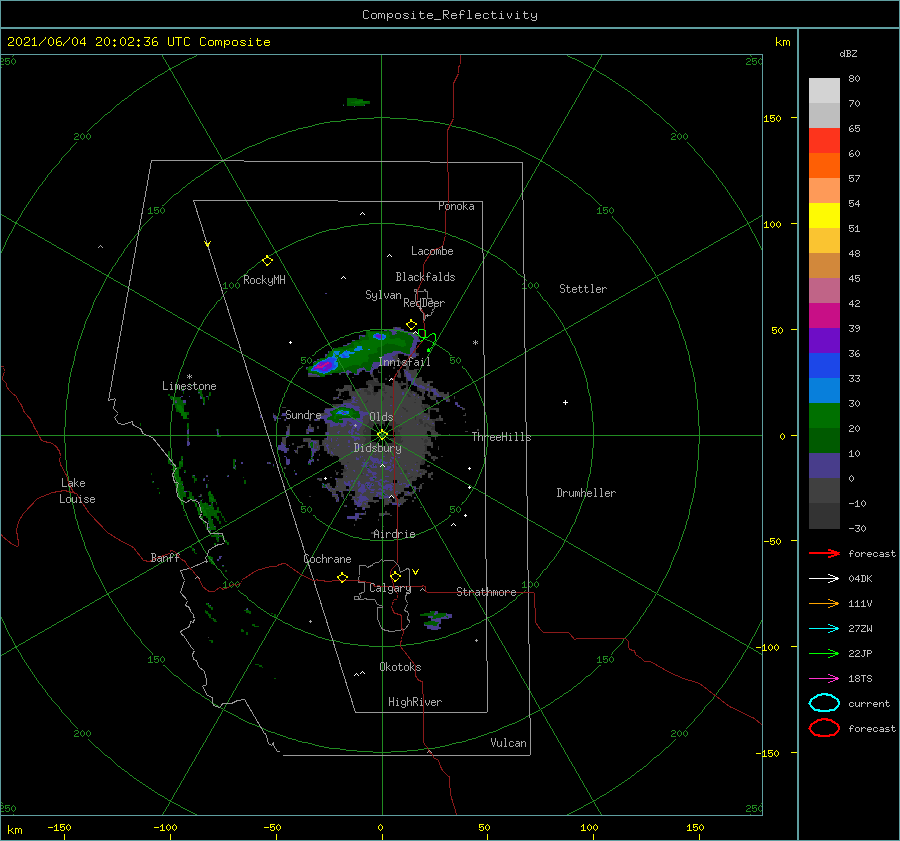900x841 pixels.
Task: Click yellow diamond marker above Calgary label
Action: tap(395, 576)
